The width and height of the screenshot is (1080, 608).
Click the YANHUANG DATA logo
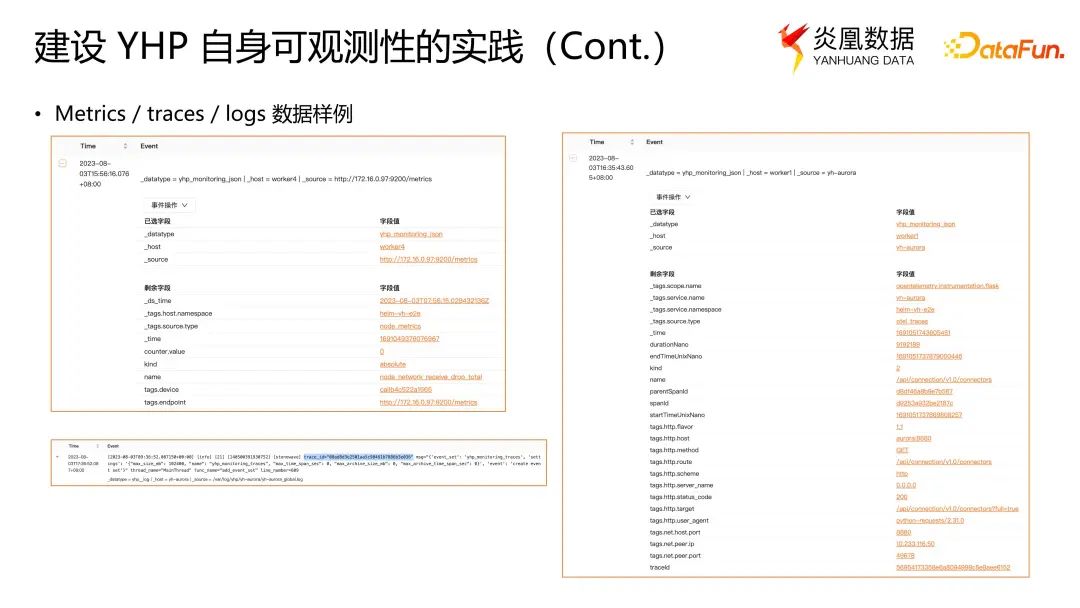point(847,48)
